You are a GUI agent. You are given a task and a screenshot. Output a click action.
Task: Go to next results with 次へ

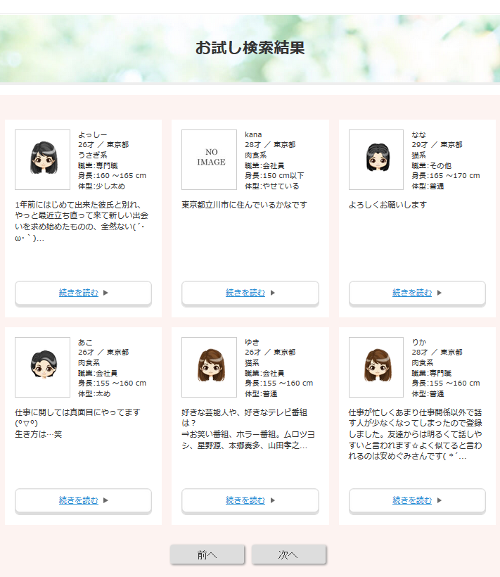[289, 555]
